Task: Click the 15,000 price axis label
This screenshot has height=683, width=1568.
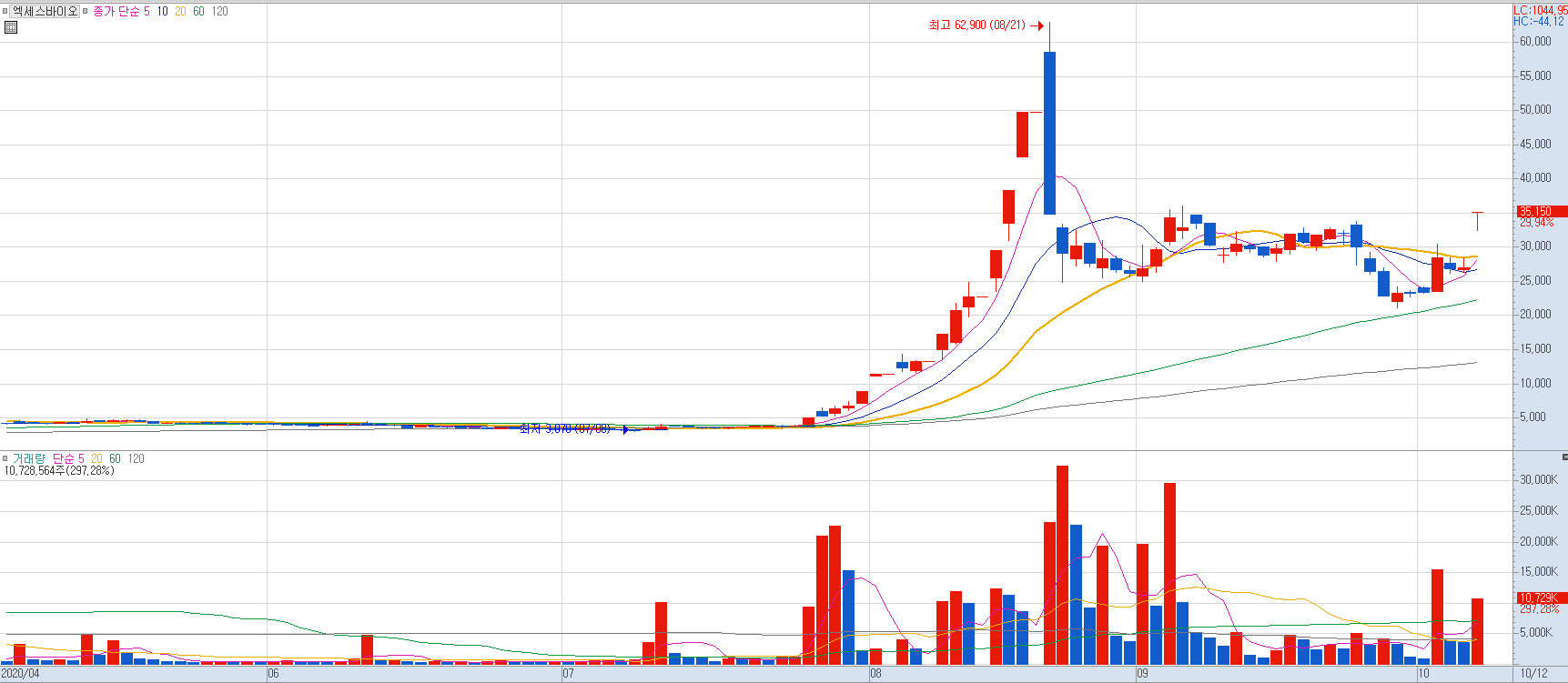Action: point(1535,348)
